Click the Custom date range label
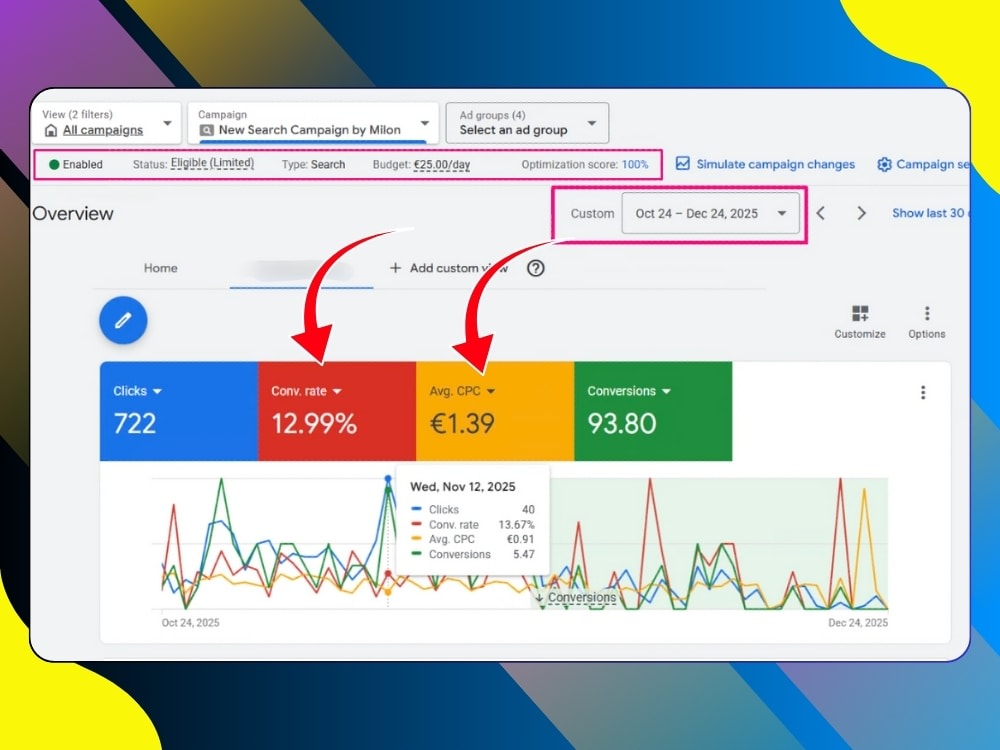1000x750 pixels. [592, 214]
